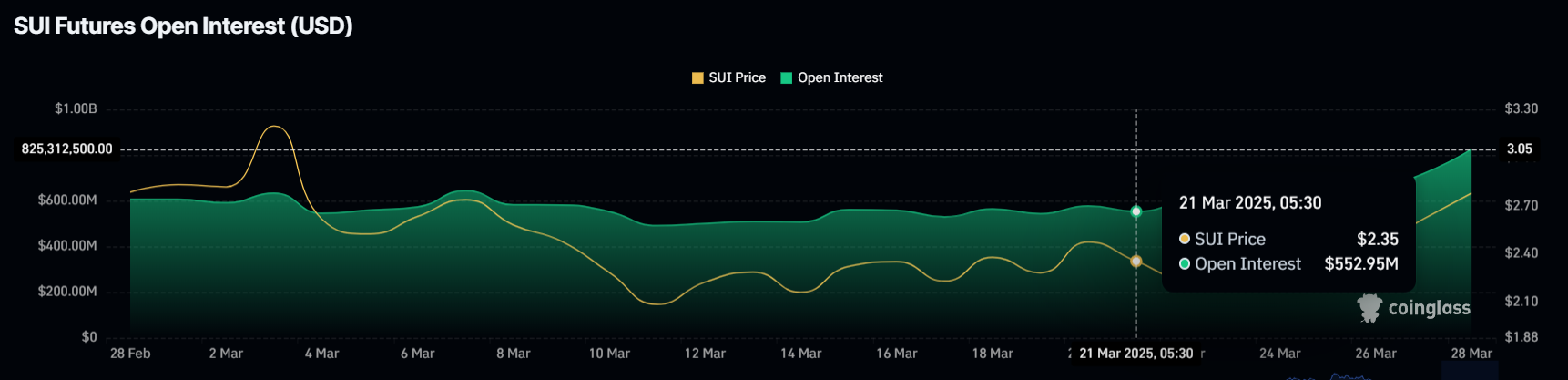Select the tan SUI Price data point marker
Screen dimensions: 1568x380
click(x=1135, y=262)
